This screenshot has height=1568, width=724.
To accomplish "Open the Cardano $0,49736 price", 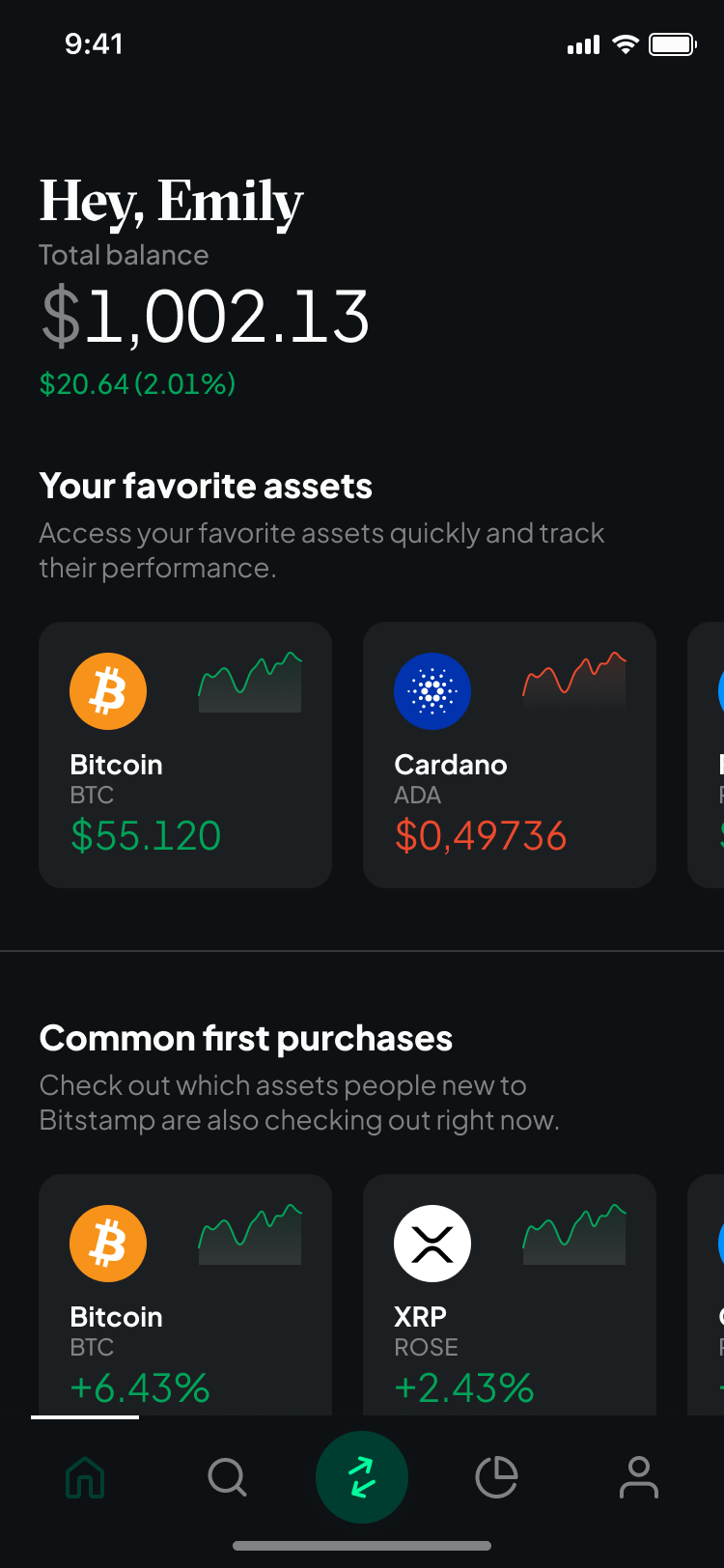I will [x=480, y=836].
